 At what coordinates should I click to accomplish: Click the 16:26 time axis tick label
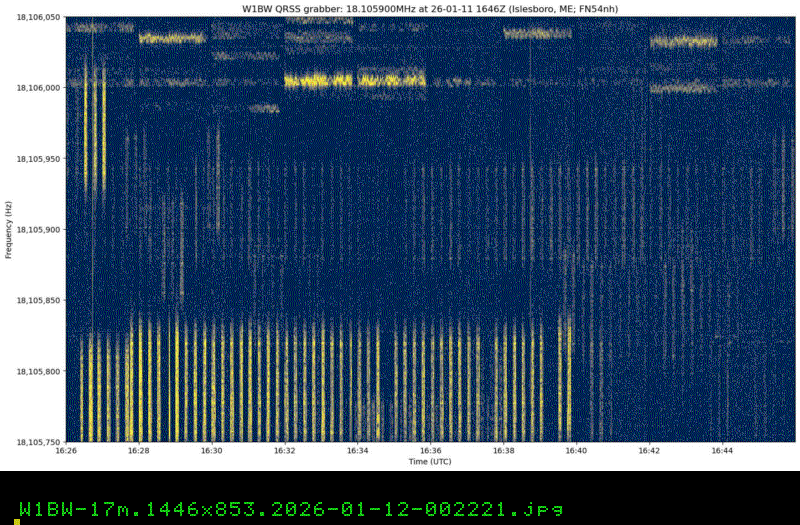pos(66,451)
